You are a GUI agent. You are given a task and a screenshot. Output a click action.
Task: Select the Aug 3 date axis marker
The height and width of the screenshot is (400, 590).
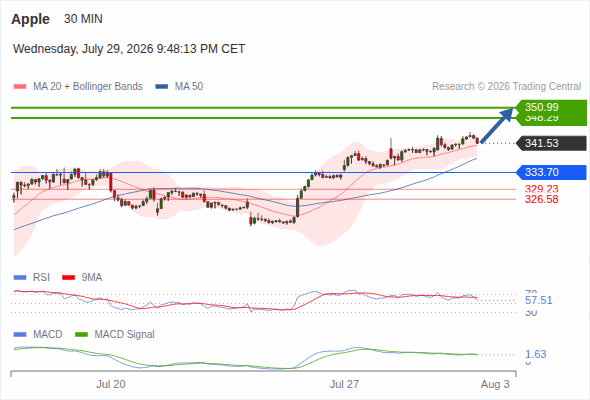coord(495,384)
